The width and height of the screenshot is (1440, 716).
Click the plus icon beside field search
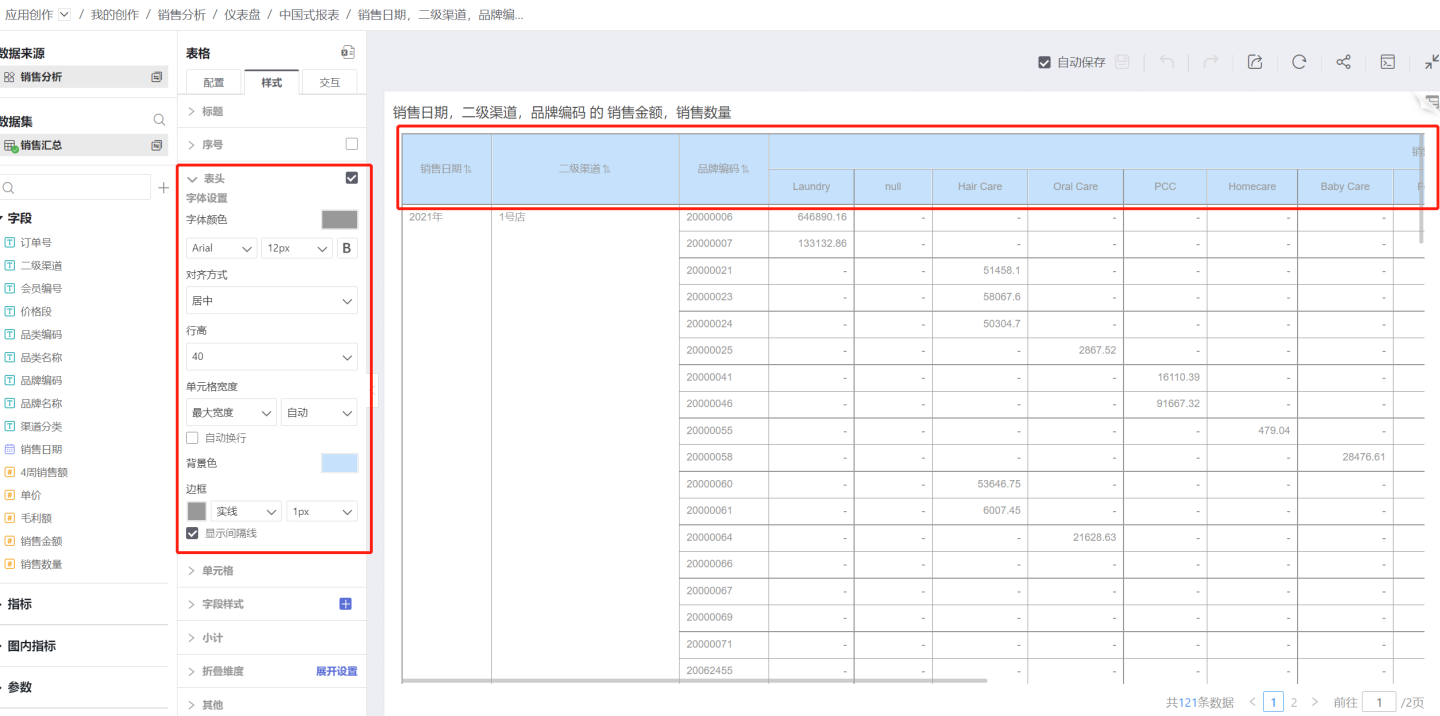point(163,188)
